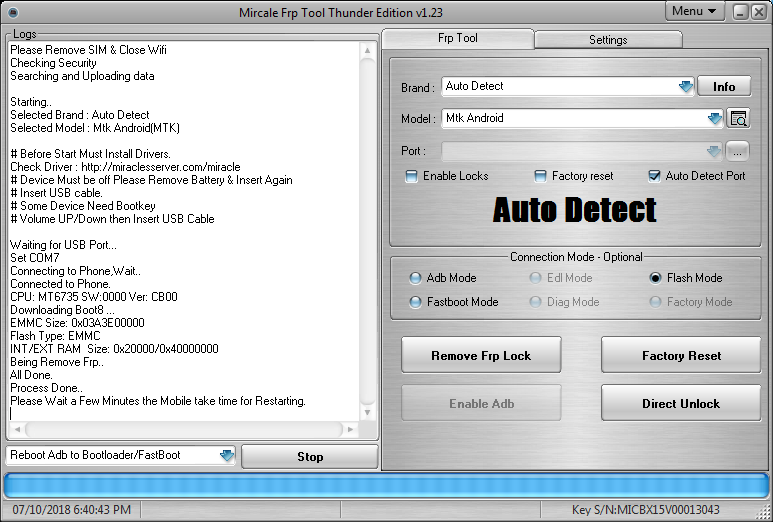Screen dimensions: 773x522
Task: Open the Model dropdown arrow
Action: (x=714, y=118)
